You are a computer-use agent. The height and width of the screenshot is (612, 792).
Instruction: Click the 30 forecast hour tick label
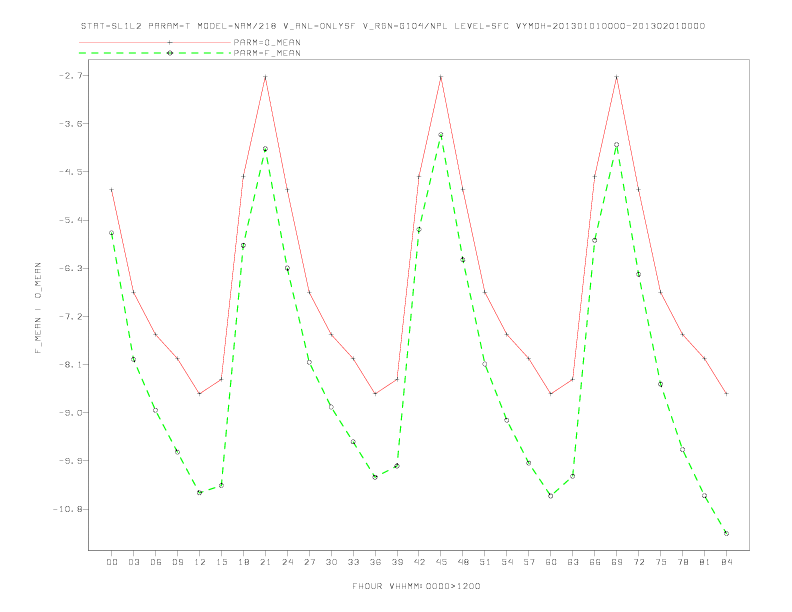pos(331,562)
